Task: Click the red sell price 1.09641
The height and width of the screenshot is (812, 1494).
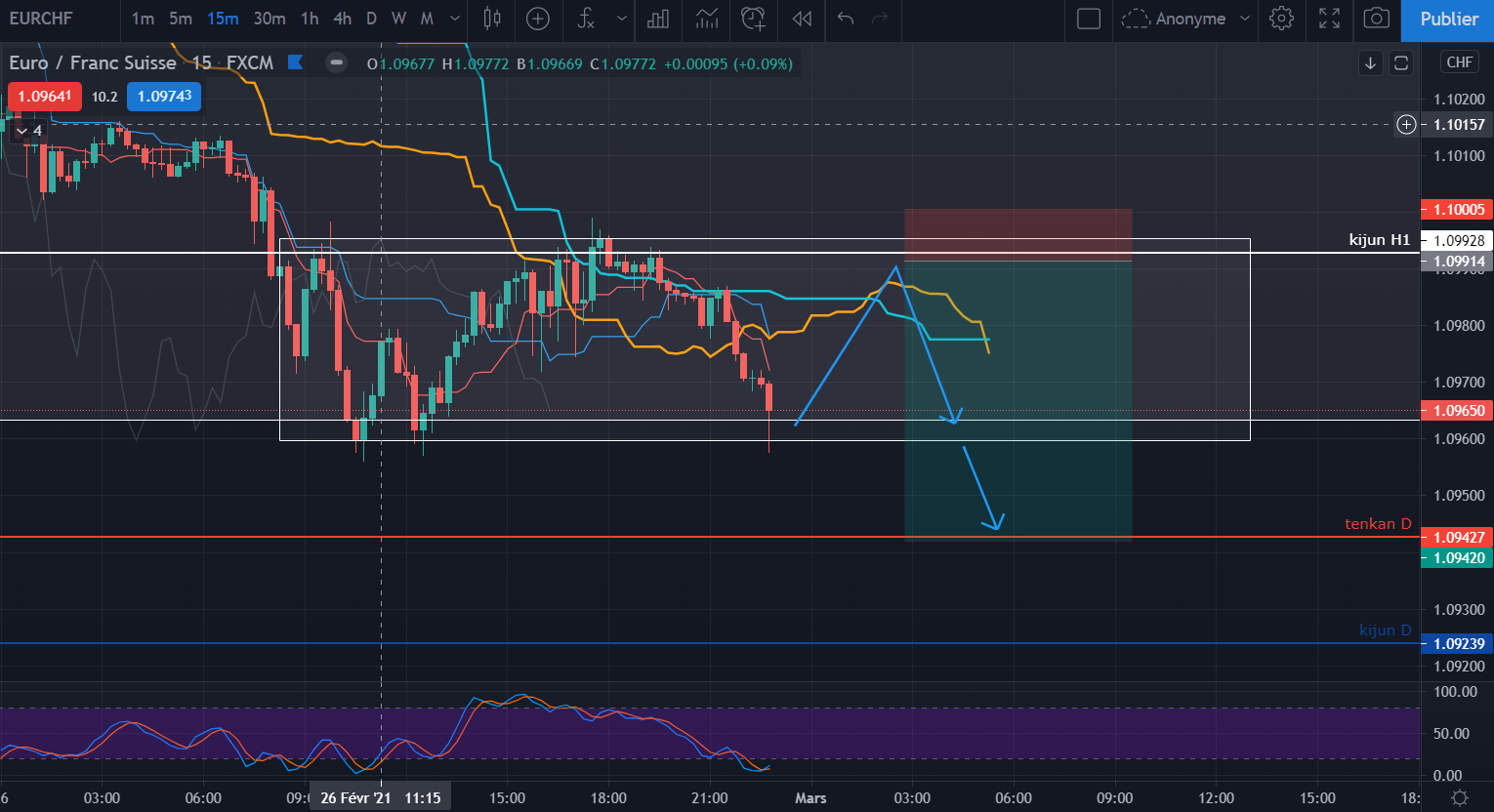Action: (x=45, y=97)
